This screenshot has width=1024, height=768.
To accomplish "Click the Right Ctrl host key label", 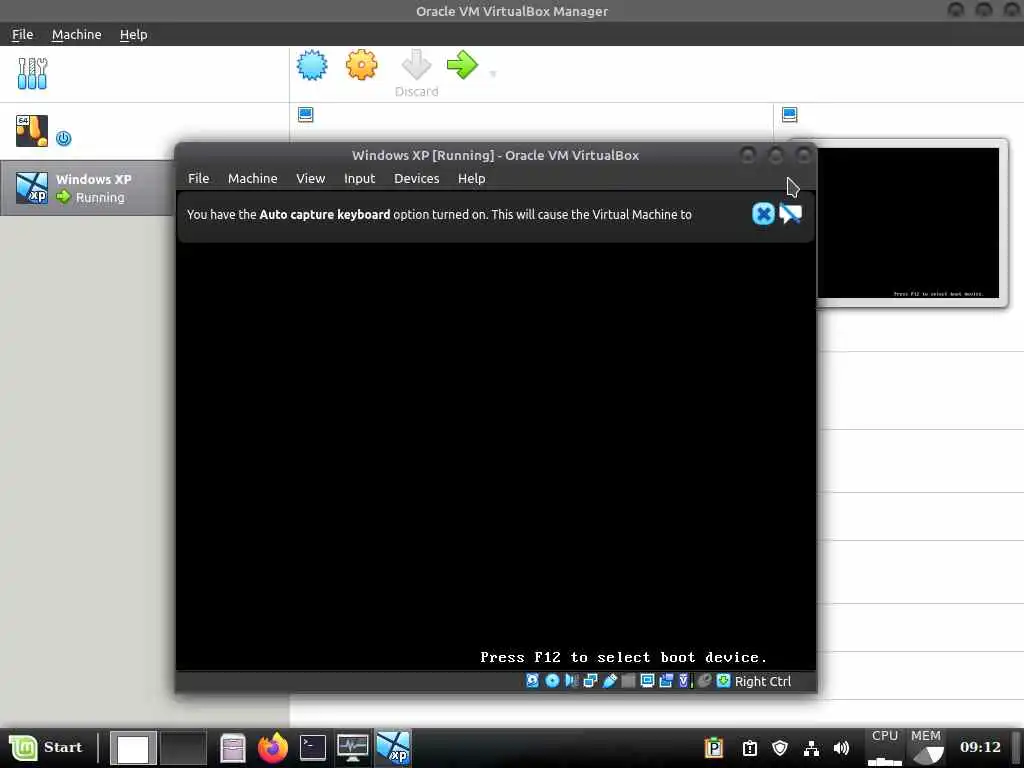I will click(763, 681).
